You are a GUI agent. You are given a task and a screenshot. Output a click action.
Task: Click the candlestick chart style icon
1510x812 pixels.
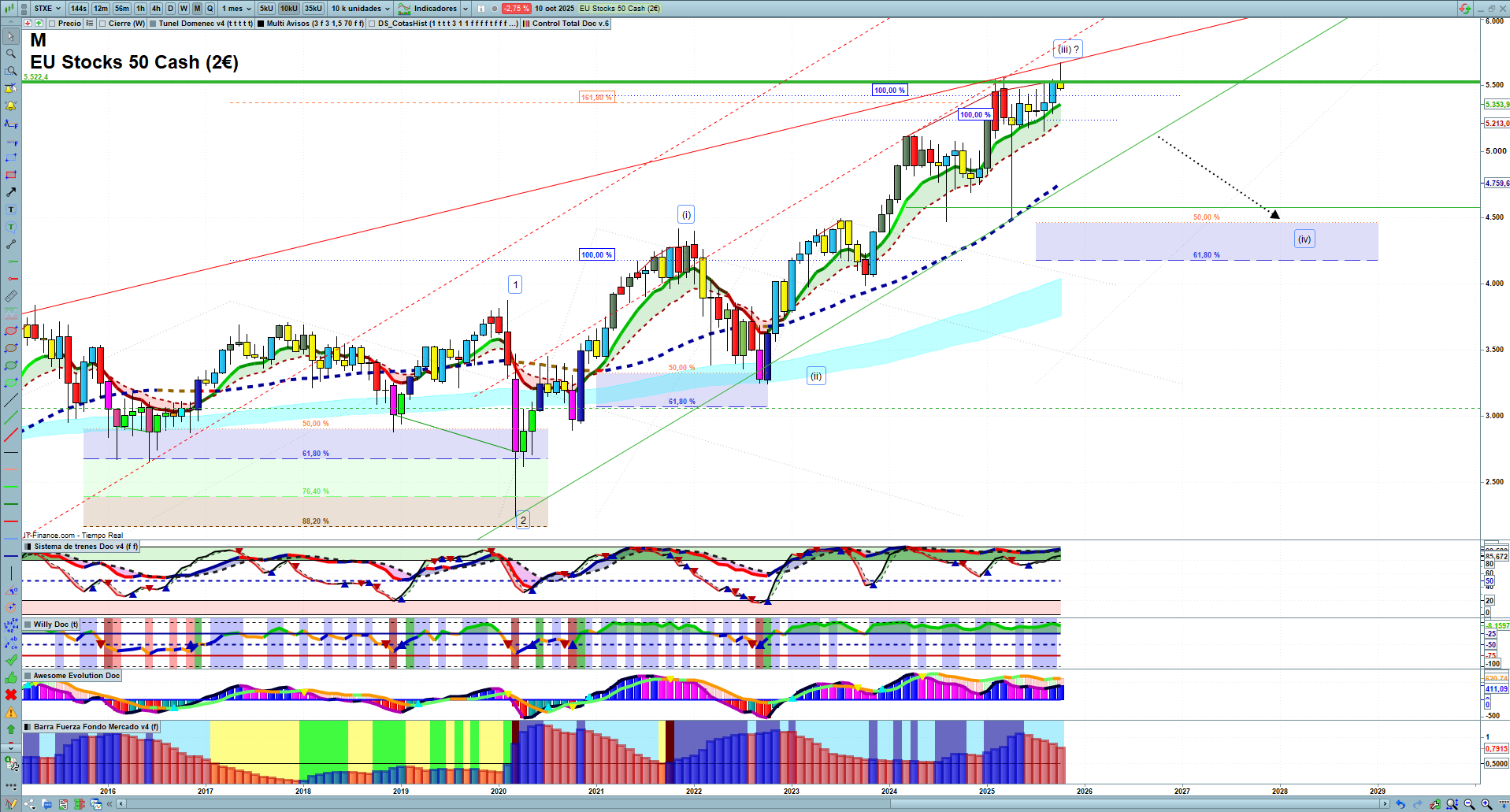9,9
